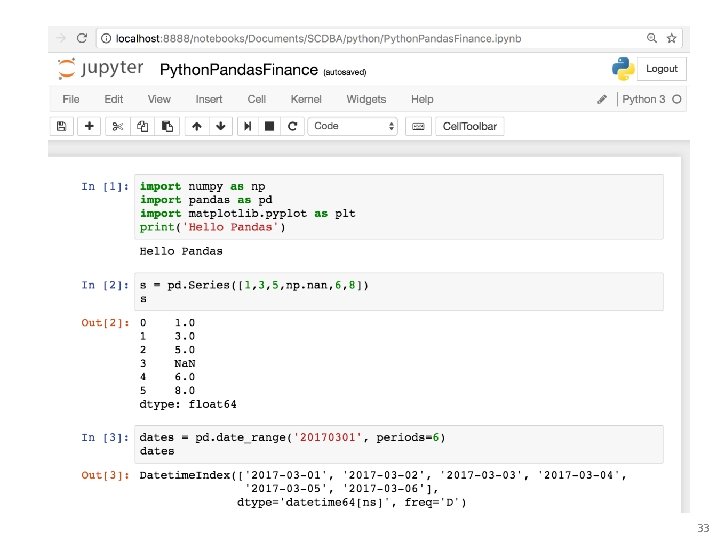
Task: Click into the In [2] pd.Series code cell
Action: (x=399, y=292)
